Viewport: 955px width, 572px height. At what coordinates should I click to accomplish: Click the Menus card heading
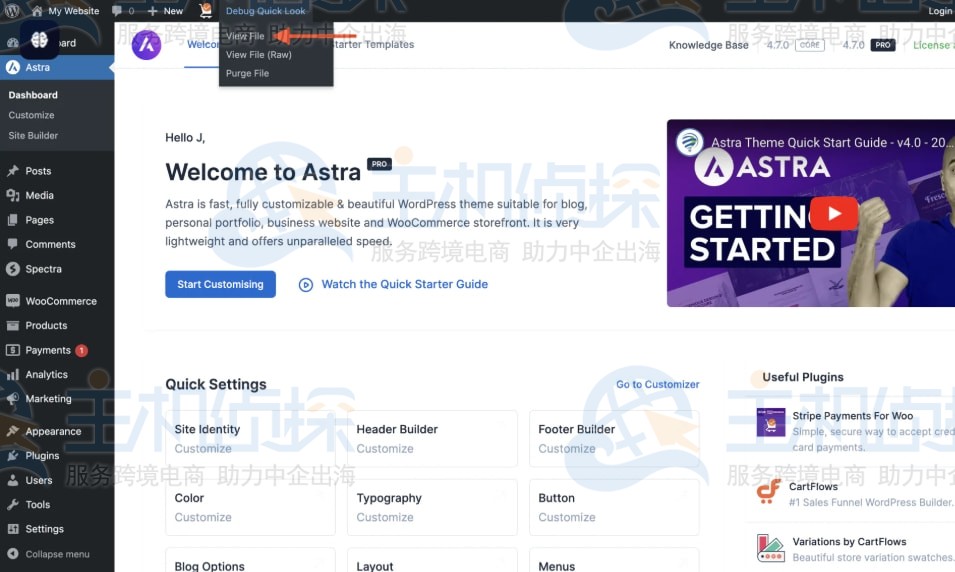click(556, 566)
